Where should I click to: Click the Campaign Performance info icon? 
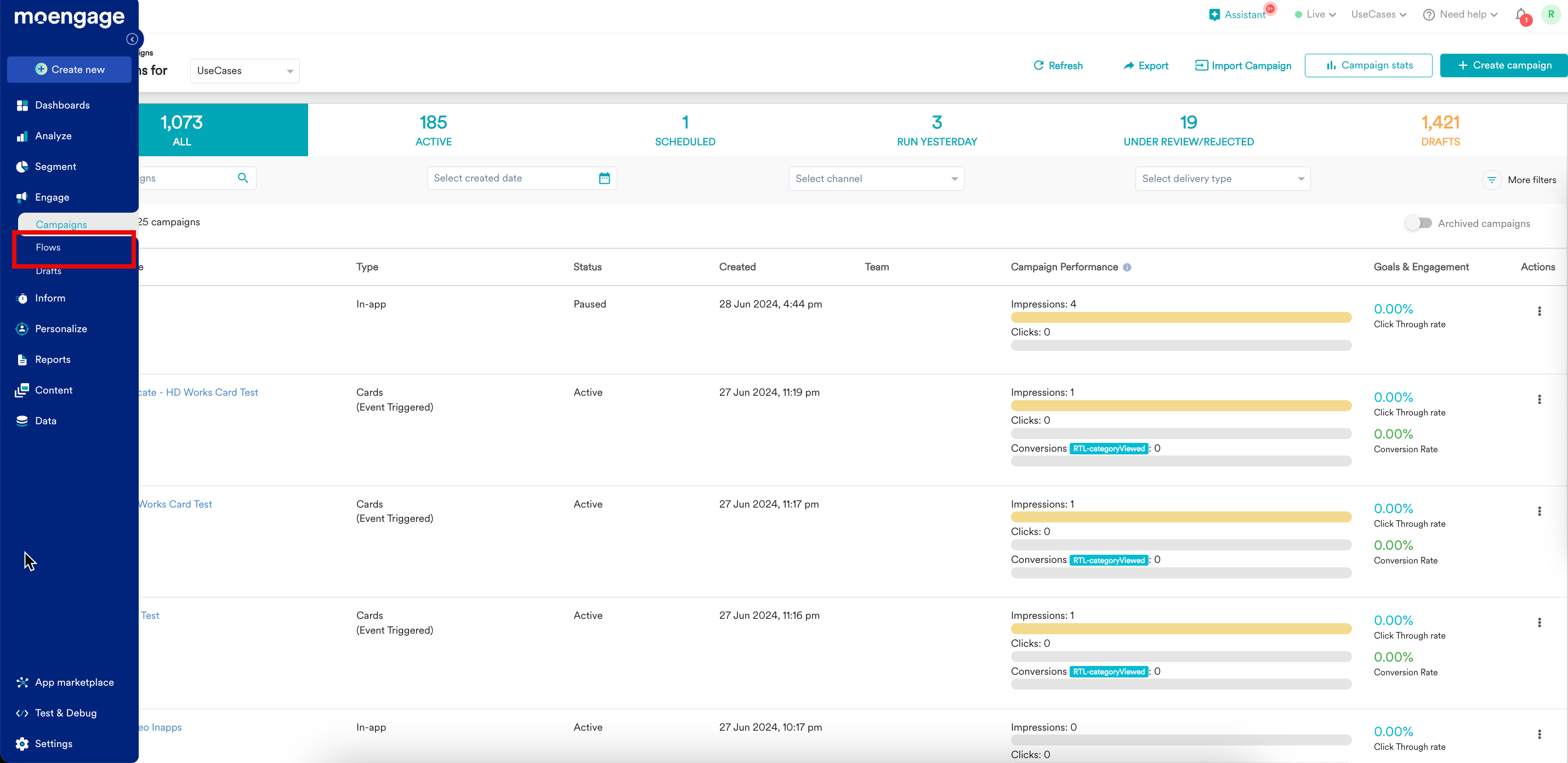(1127, 267)
